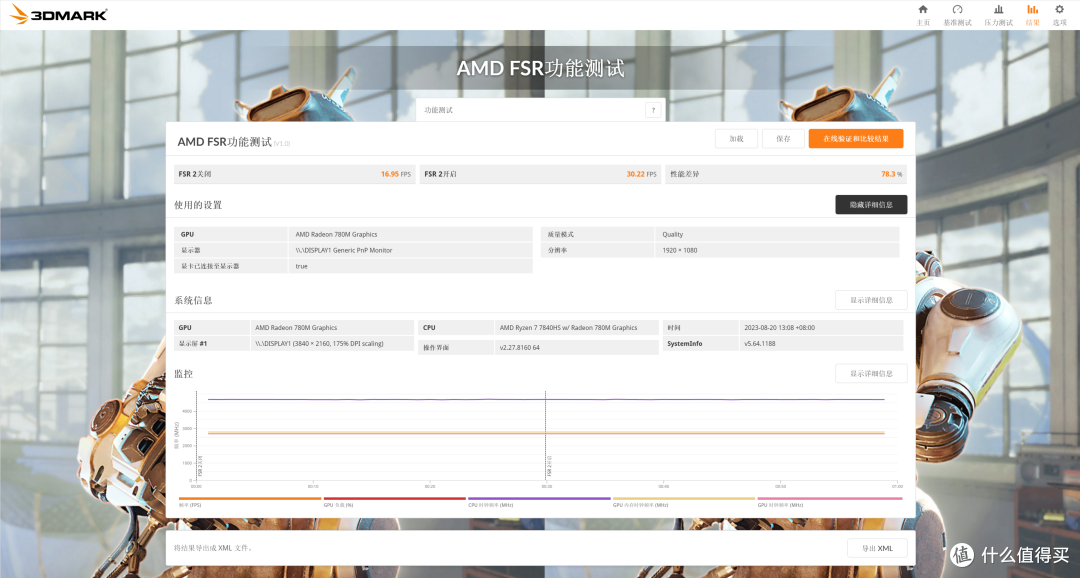The height and width of the screenshot is (578, 1080).
Task: Expand 监控 details with 显示详细信息
Action: tap(871, 373)
